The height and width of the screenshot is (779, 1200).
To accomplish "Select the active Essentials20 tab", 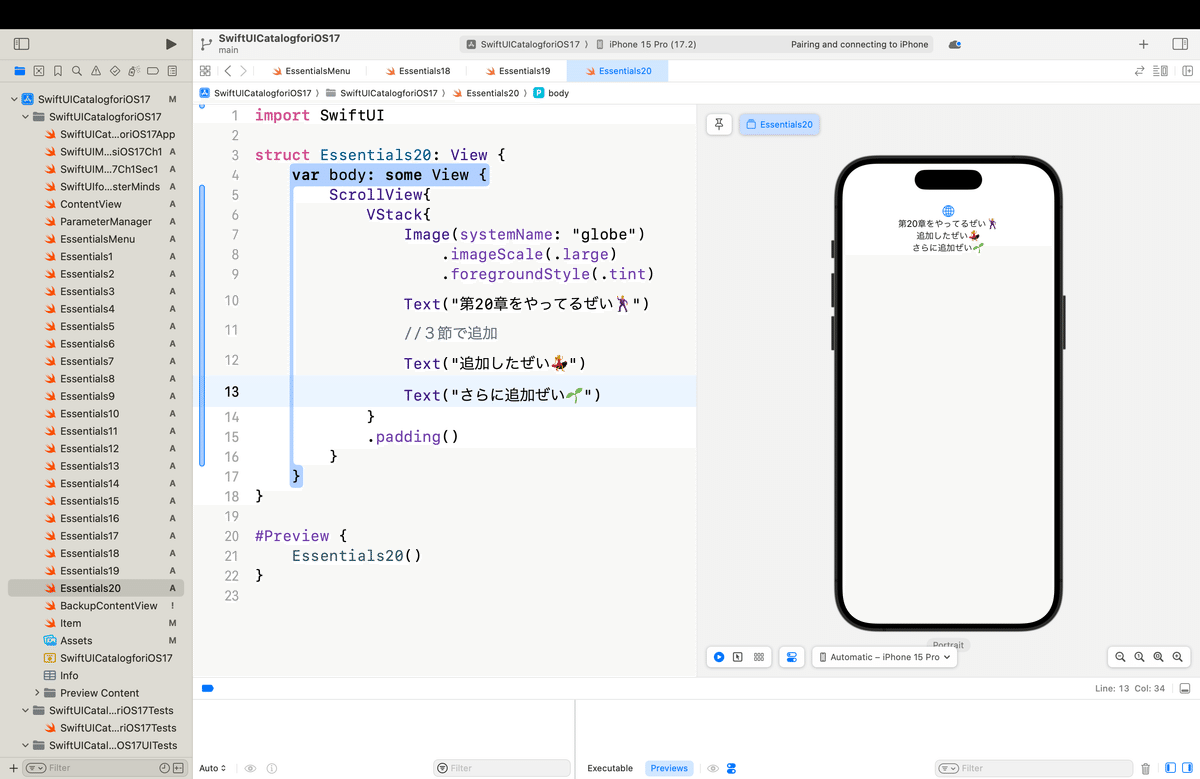I will 617,71.
